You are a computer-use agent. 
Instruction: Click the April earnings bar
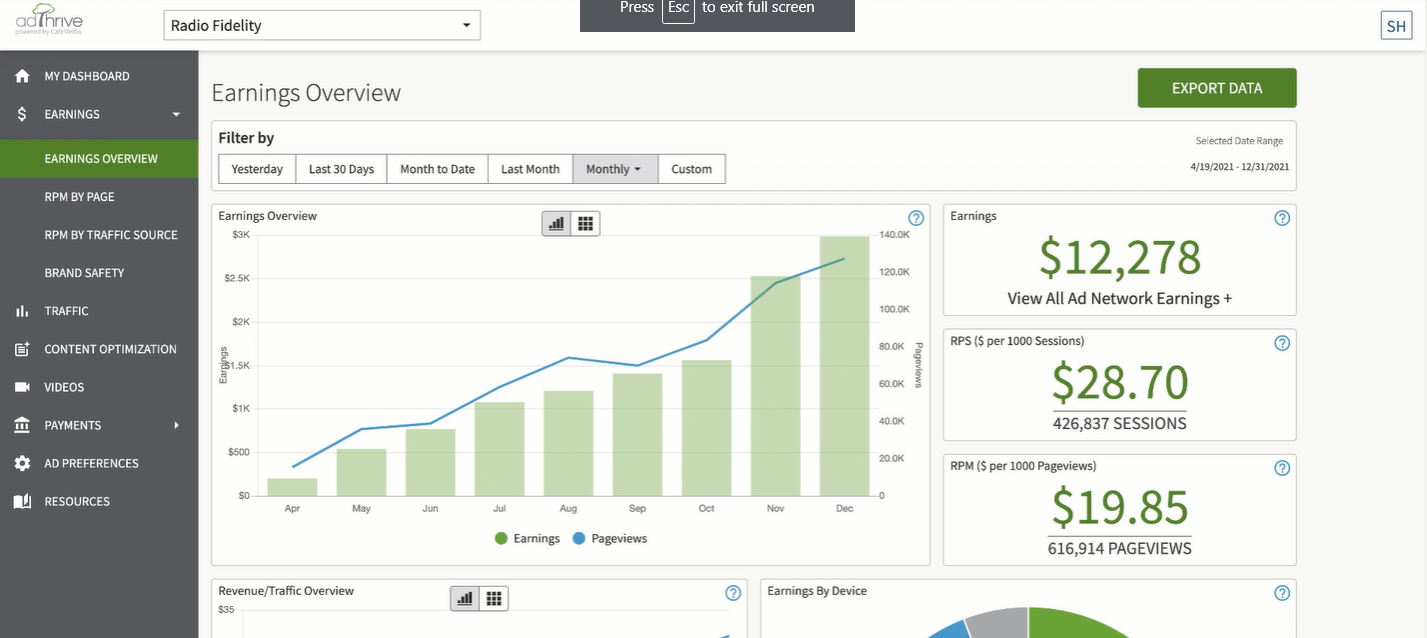[292, 487]
